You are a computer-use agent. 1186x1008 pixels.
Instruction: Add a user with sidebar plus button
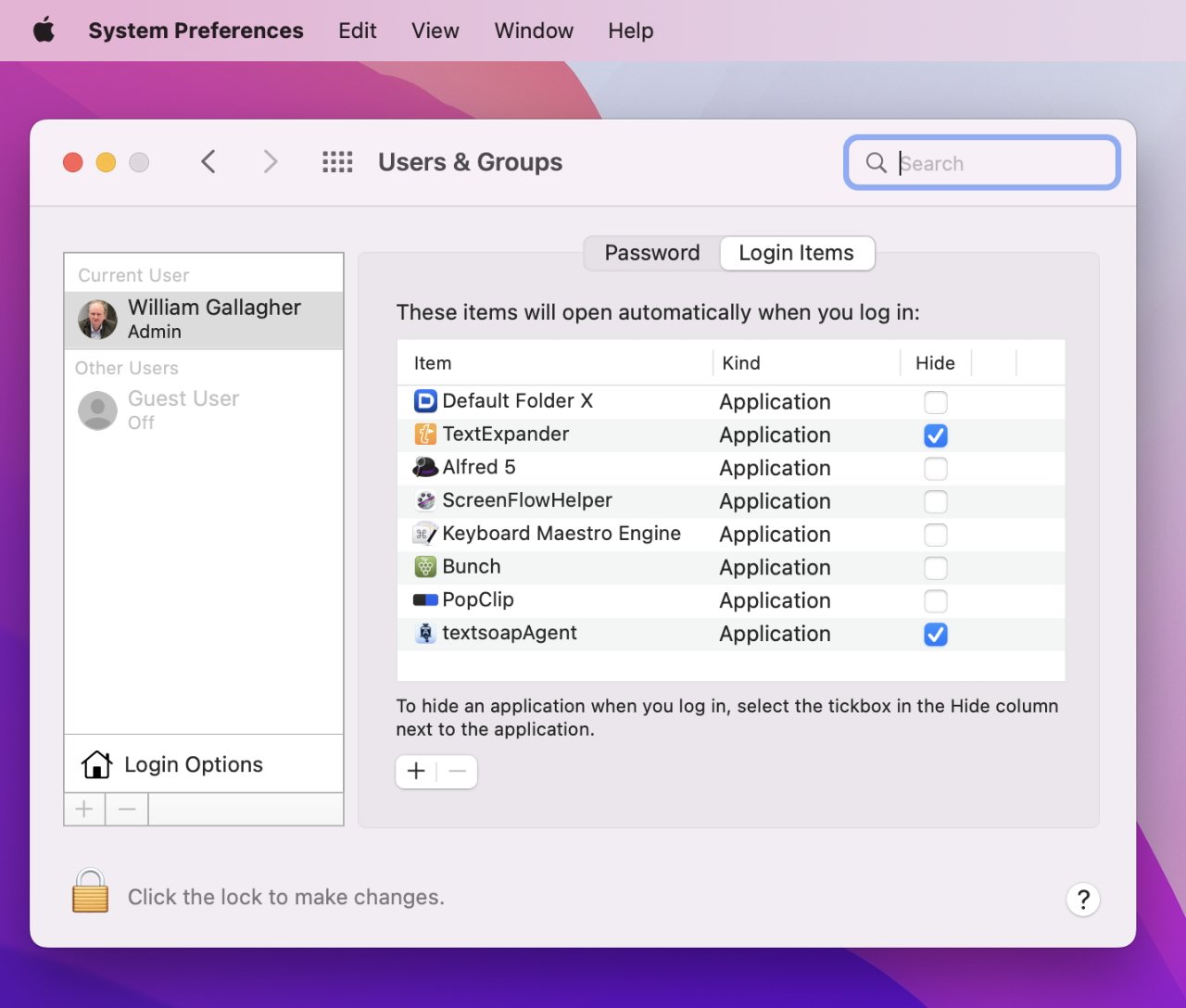pyautogui.click(x=84, y=810)
